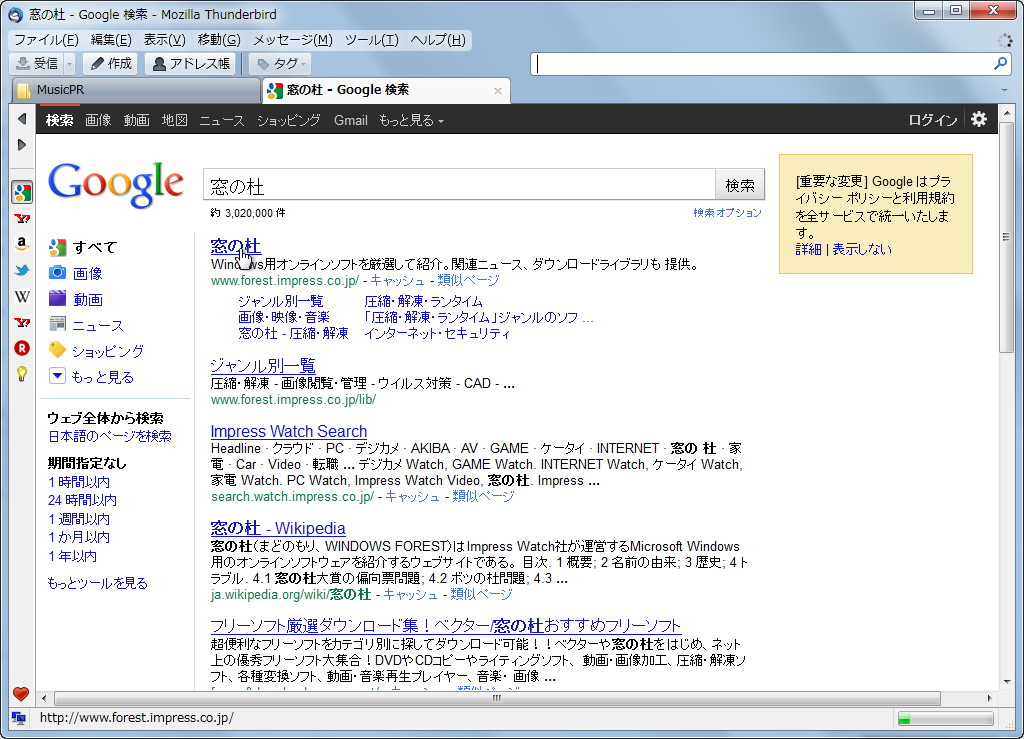The image size is (1024, 739).
Task: Click the status bar progress meter
Action: [946, 719]
